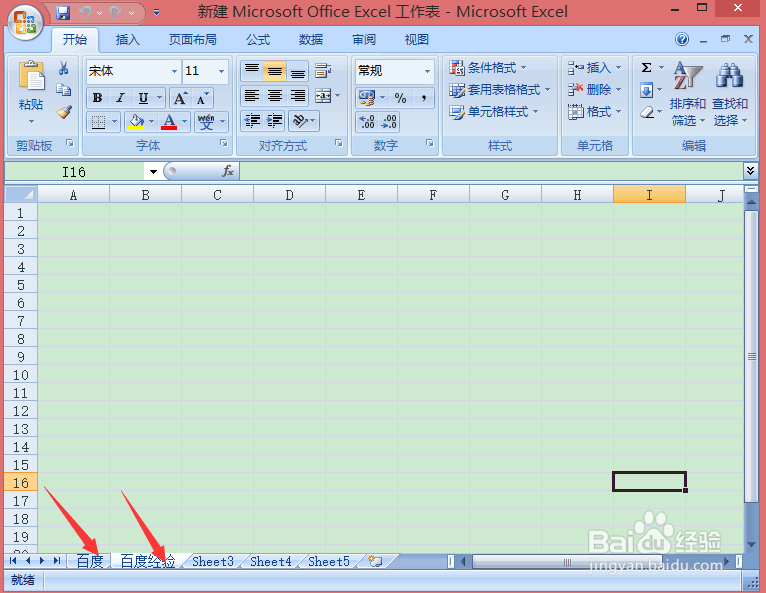Click the insert function fx button
Viewport: 766px width, 593px height.
(228, 171)
